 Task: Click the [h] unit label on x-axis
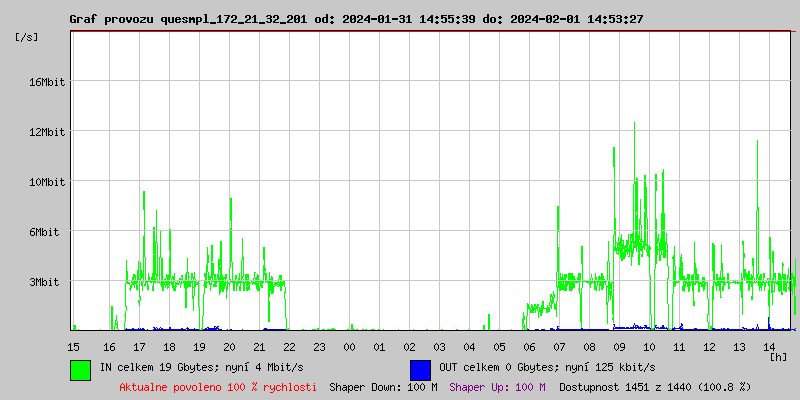[779, 356]
